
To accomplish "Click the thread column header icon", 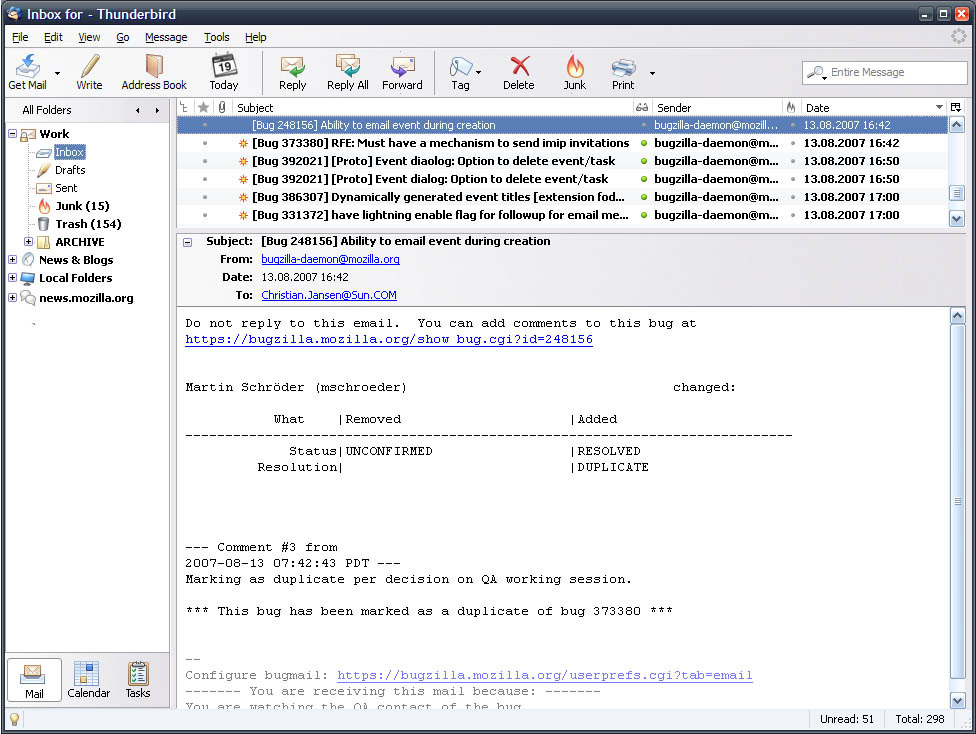I will [184, 108].
